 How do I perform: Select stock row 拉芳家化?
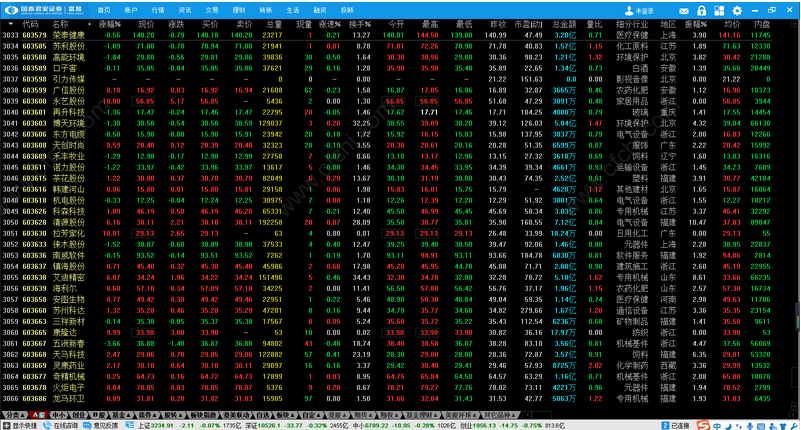[387, 233]
